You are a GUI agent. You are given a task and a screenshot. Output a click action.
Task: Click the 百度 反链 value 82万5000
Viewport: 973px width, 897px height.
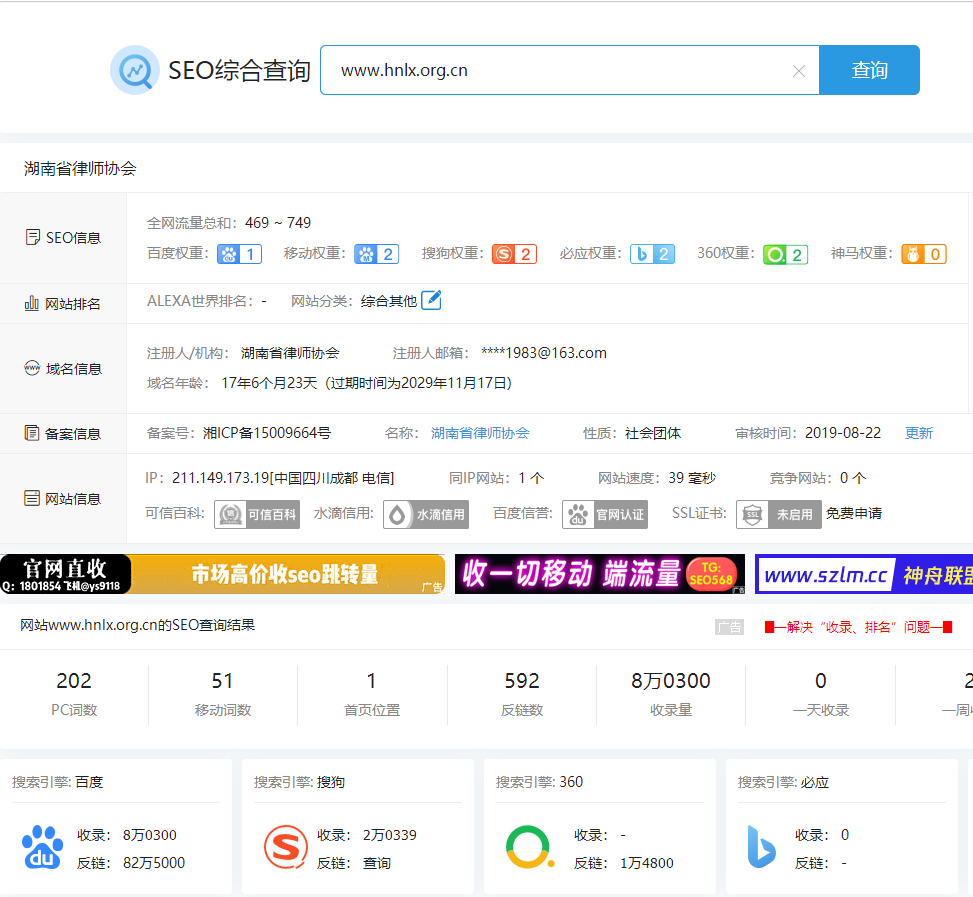pyautogui.click(x=154, y=863)
